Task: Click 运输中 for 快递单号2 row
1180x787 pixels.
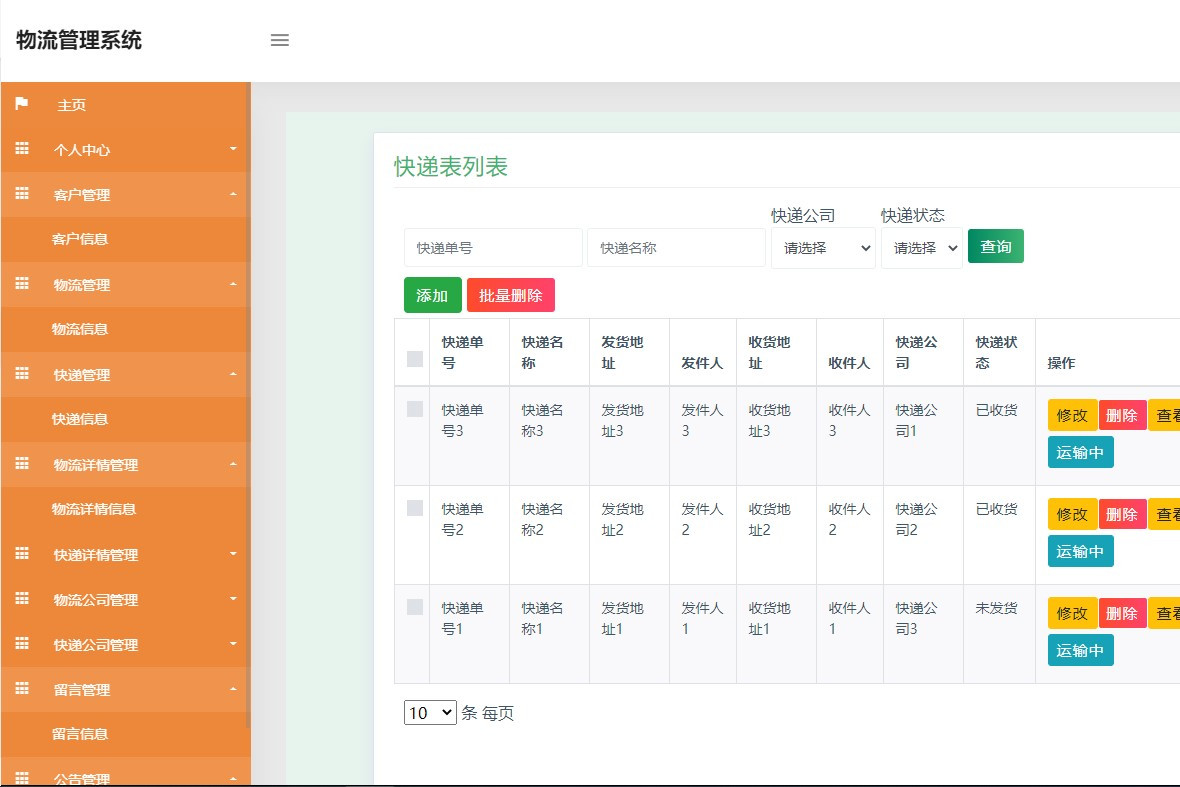Action: click(x=1081, y=552)
